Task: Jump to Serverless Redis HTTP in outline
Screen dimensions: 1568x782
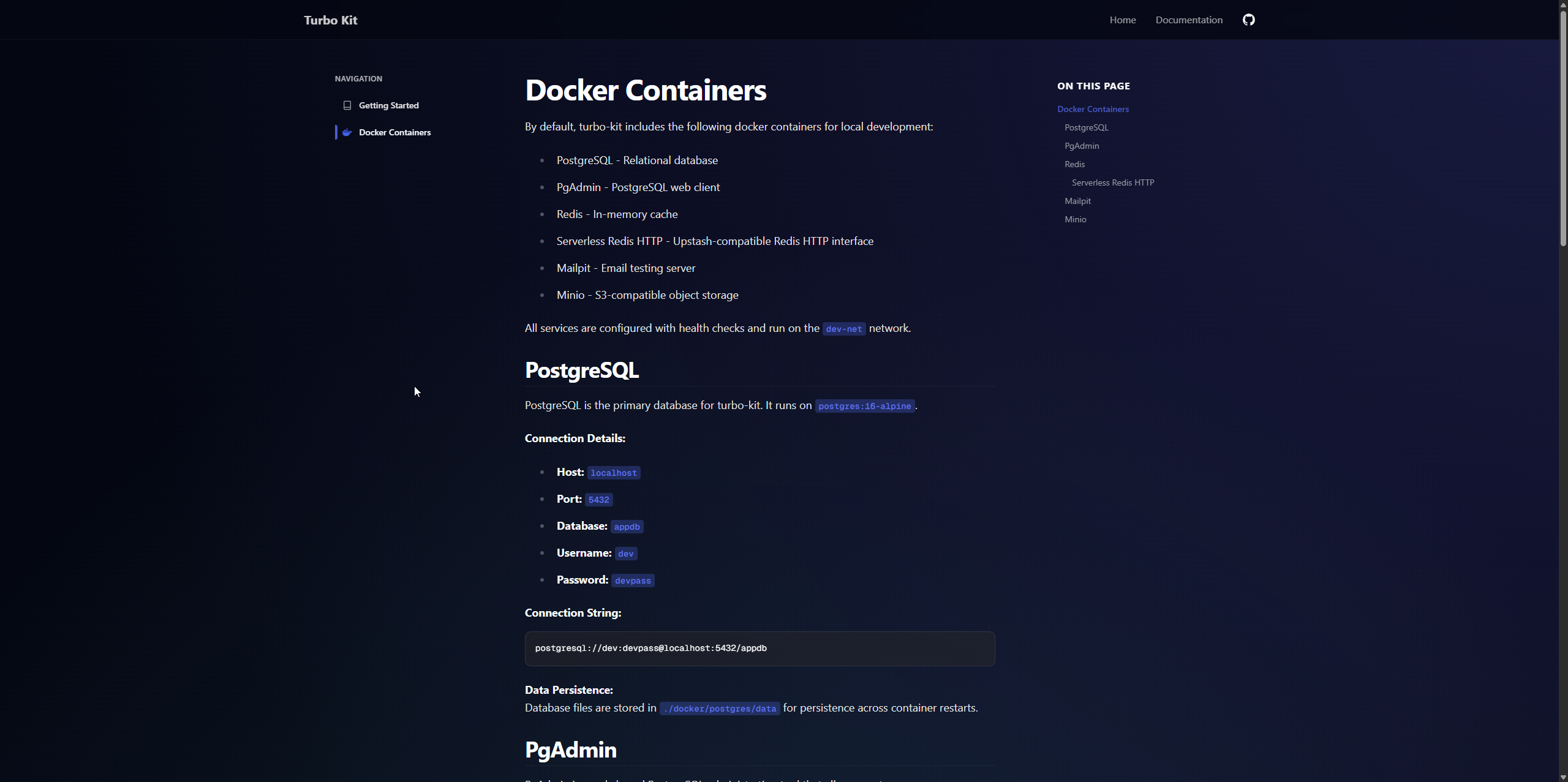Action: [x=1112, y=182]
